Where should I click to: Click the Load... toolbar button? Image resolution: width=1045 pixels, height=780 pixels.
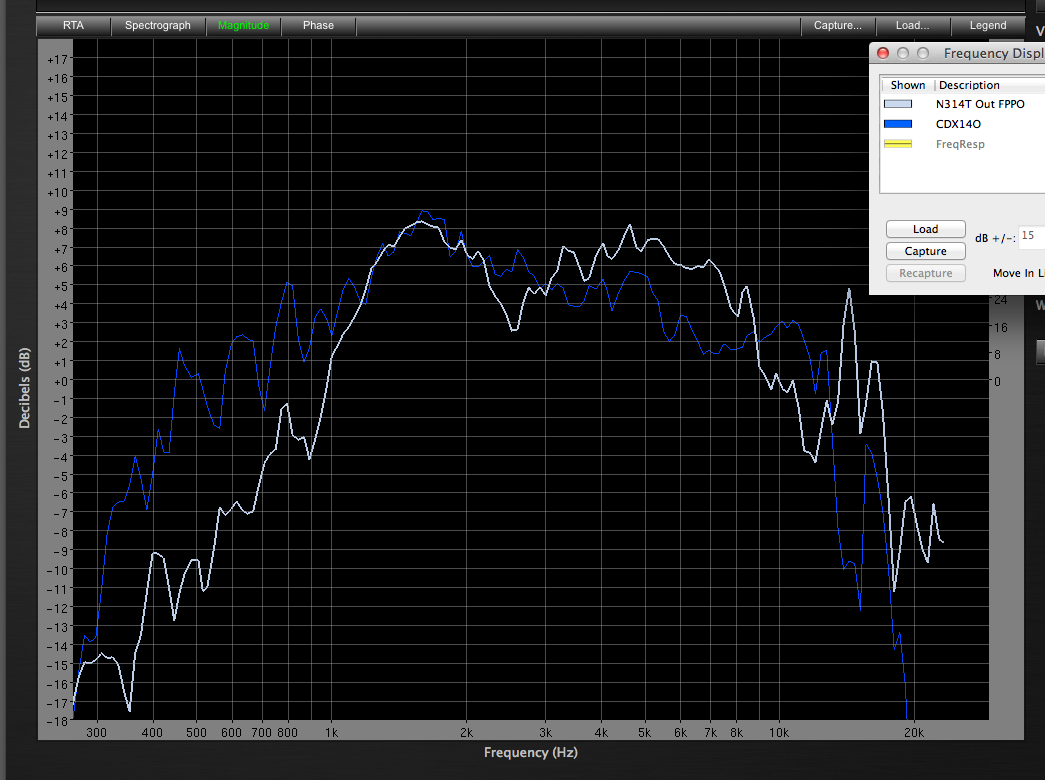(x=912, y=25)
